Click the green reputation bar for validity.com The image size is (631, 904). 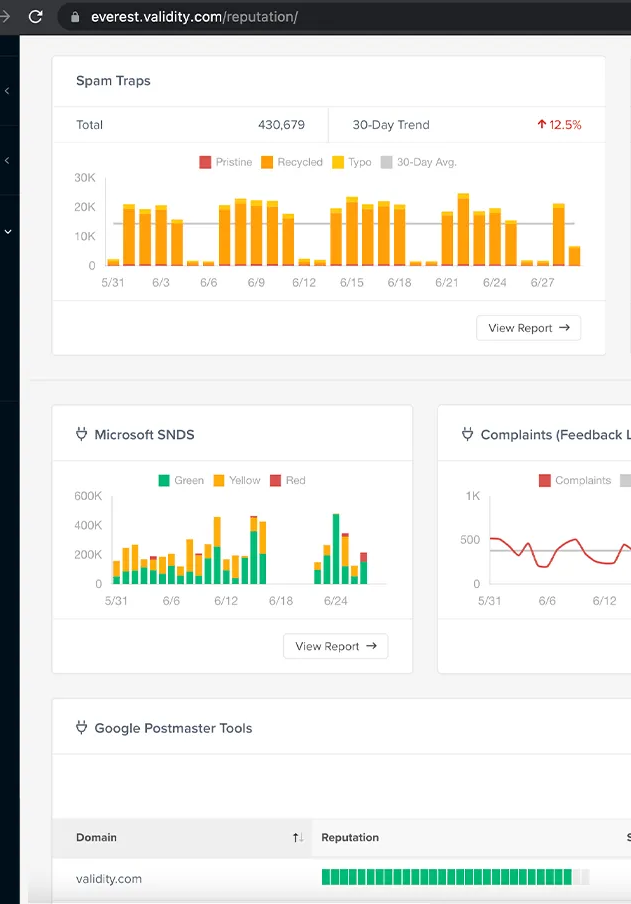pyautogui.click(x=446, y=878)
